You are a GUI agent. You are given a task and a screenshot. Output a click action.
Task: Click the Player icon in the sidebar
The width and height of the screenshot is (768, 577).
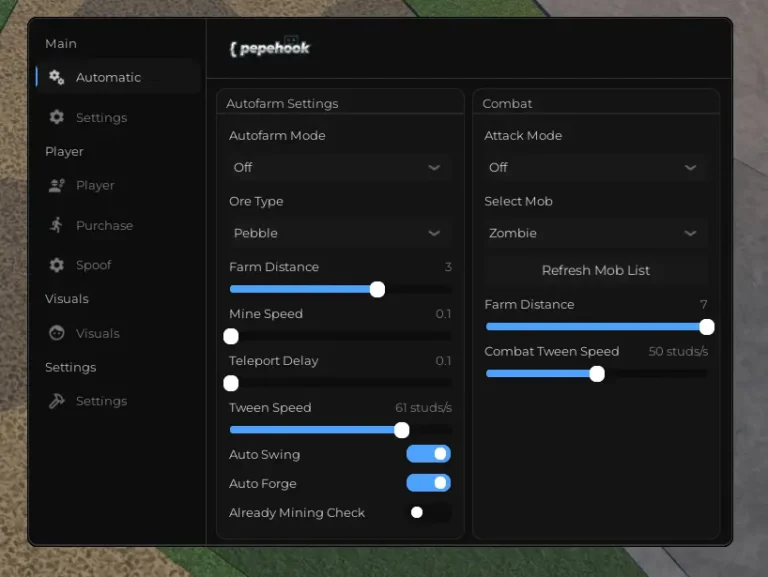(x=57, y=185)
